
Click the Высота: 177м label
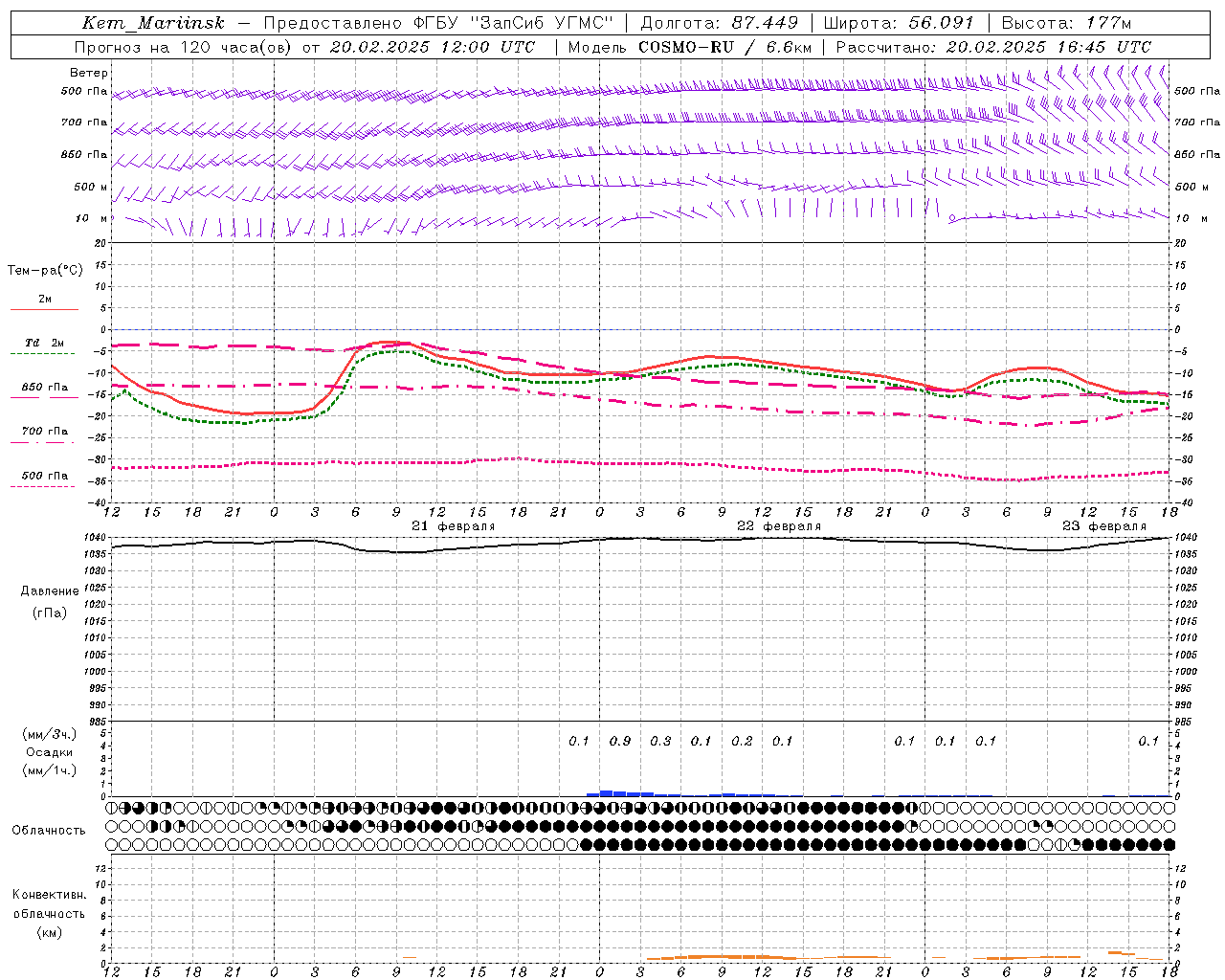click(1066, 23)
